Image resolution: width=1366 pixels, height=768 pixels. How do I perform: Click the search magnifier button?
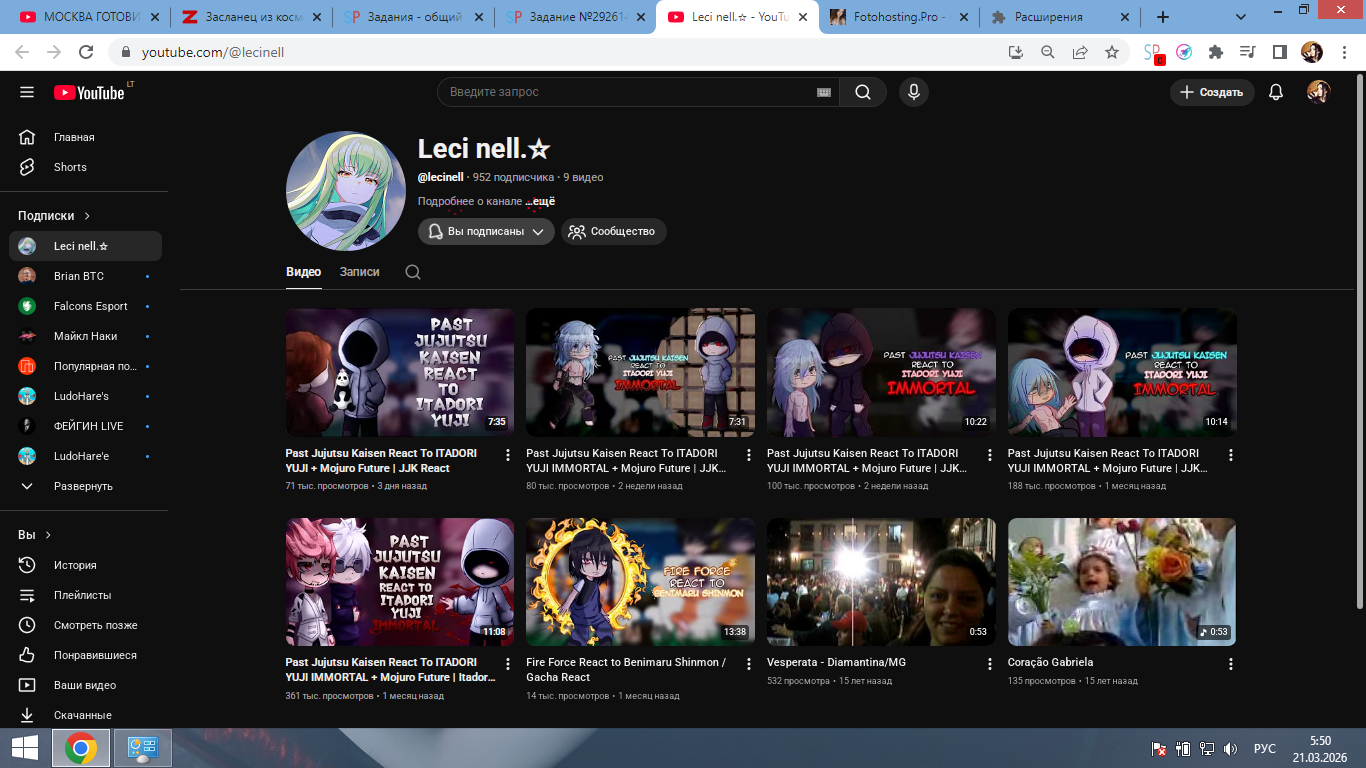click(862, 92)
